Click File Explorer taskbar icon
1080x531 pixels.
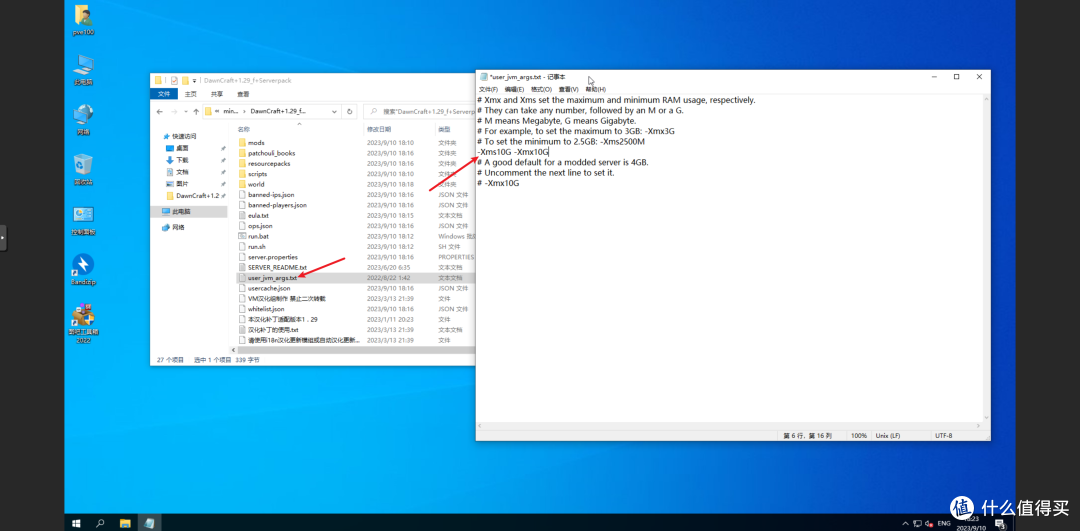click(x=125, y=523)
